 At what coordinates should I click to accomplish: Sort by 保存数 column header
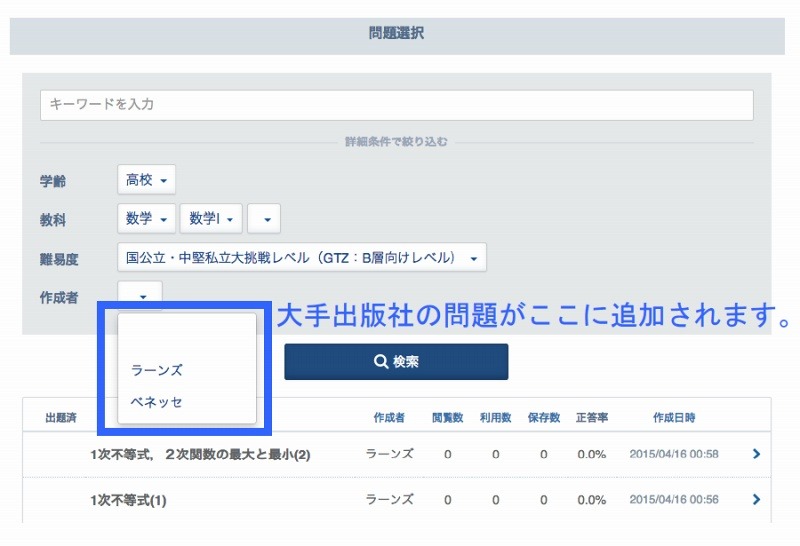click(x=544, y=418)
